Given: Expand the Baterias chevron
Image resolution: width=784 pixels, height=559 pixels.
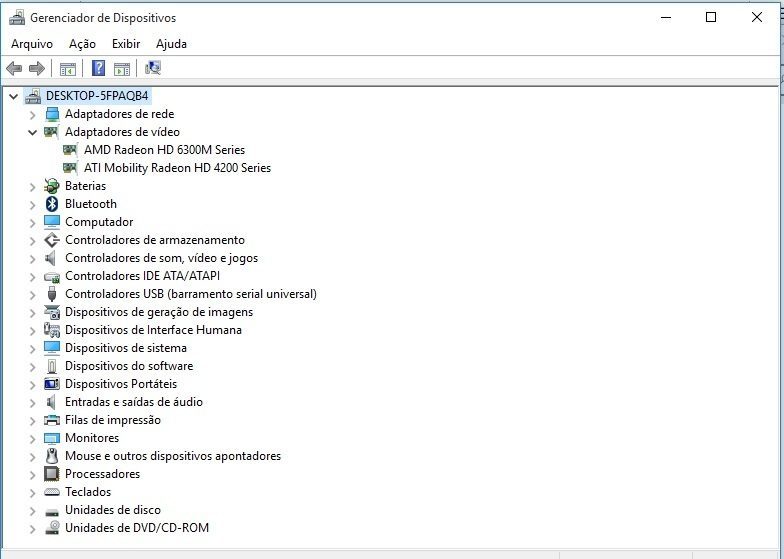Looking at the screenshot, I should click(33, 186).
